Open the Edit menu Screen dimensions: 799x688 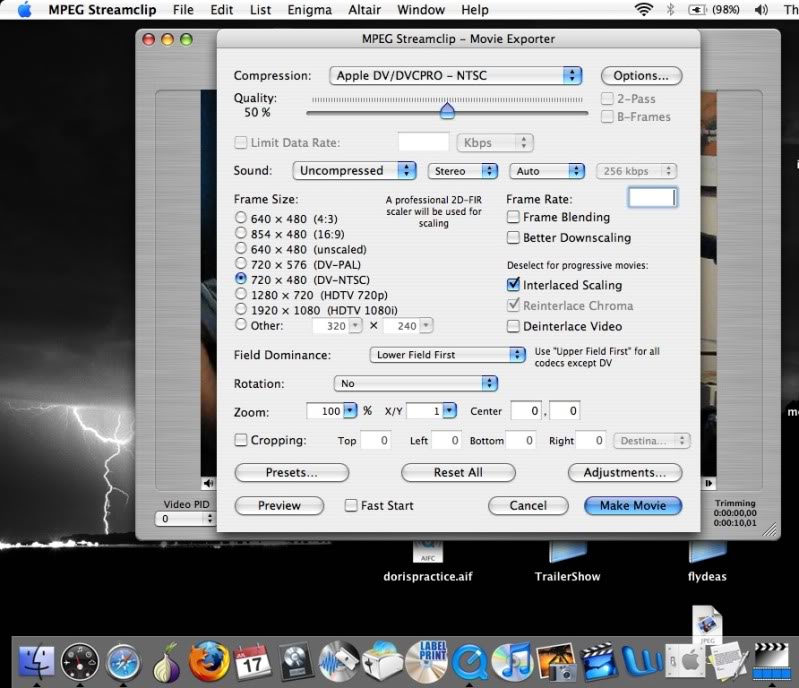222,10
